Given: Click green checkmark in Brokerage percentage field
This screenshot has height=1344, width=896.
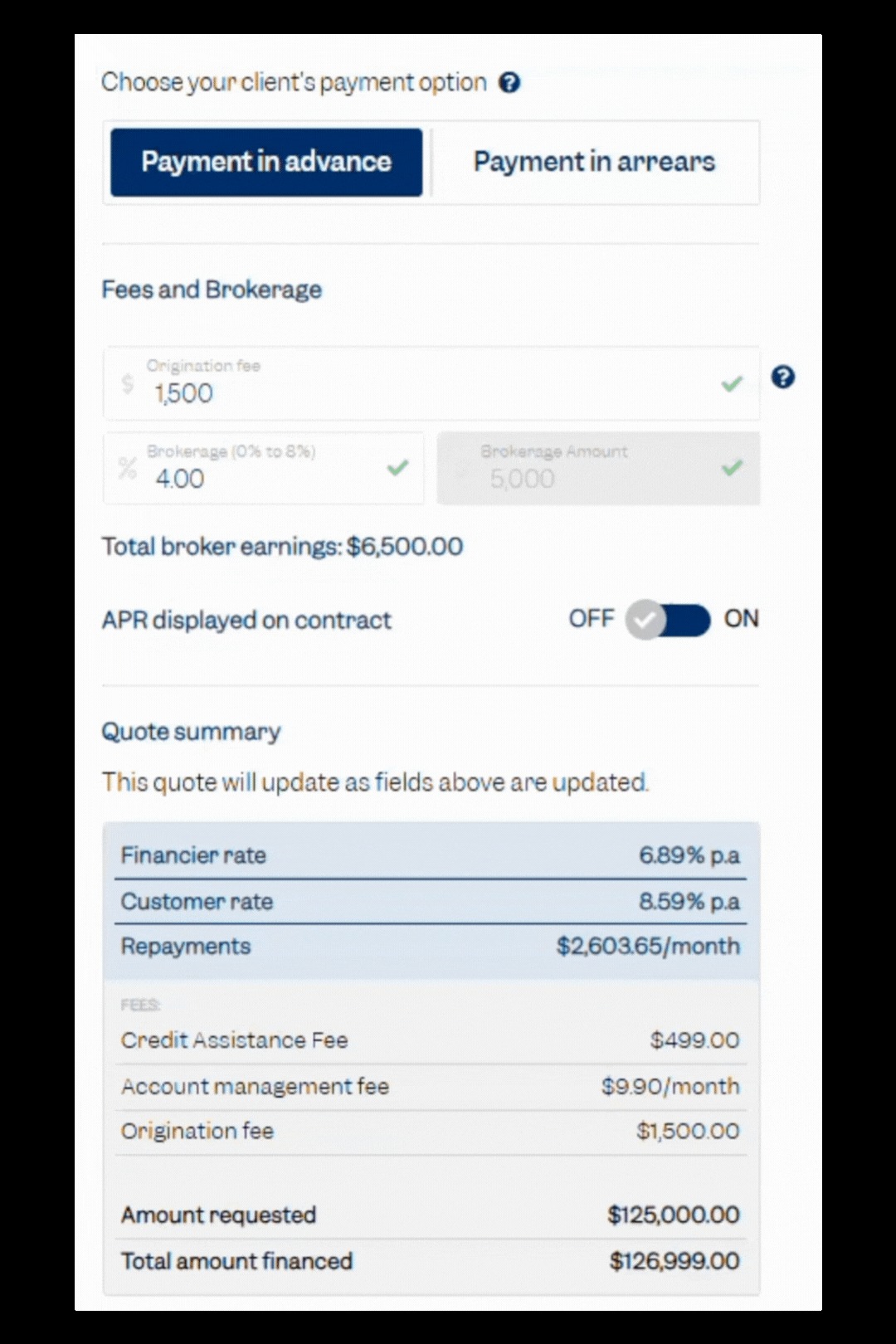Looking at the screenshot, I should pos(398,468).
